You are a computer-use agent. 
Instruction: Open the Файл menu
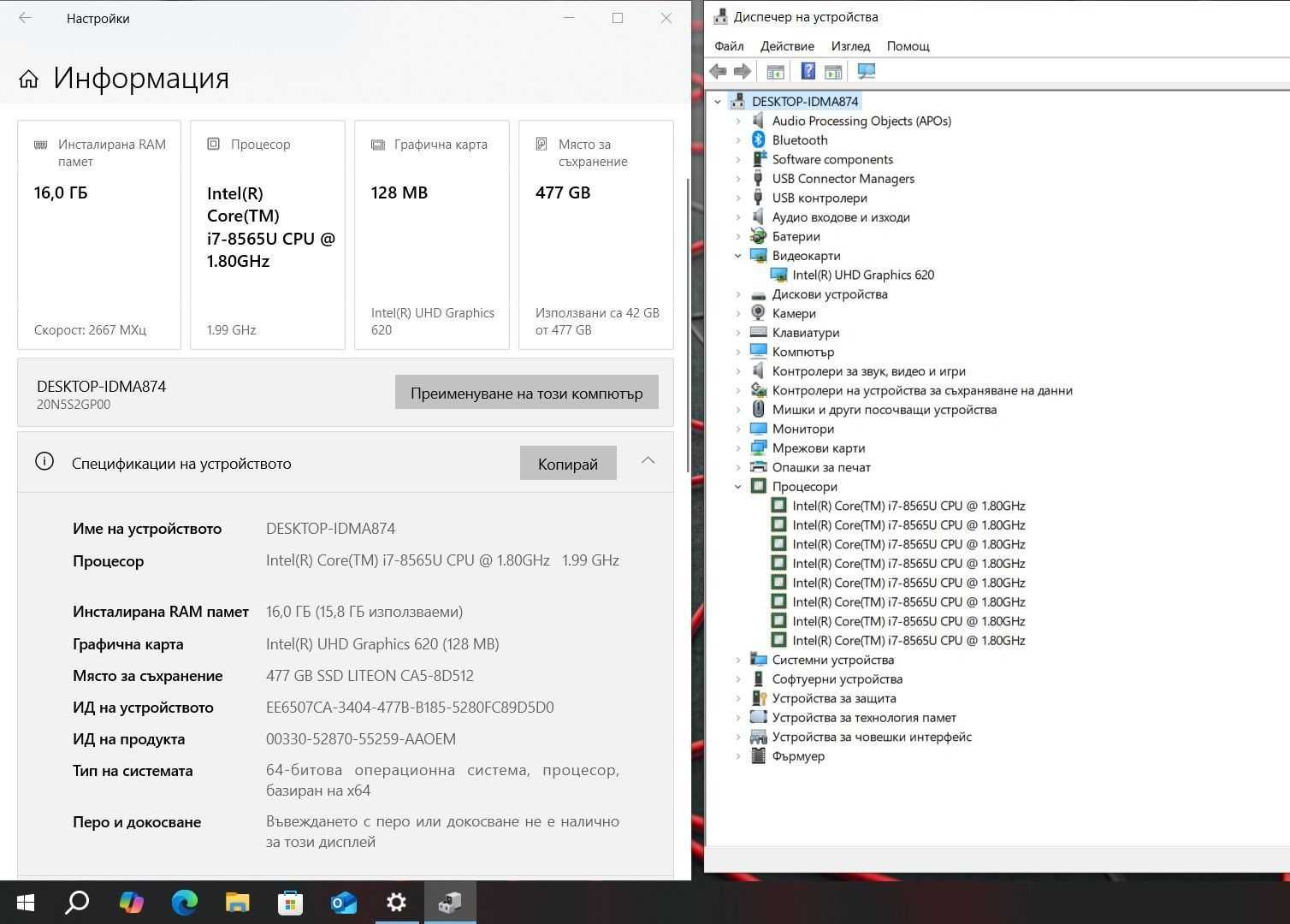[x=729, y=46]
